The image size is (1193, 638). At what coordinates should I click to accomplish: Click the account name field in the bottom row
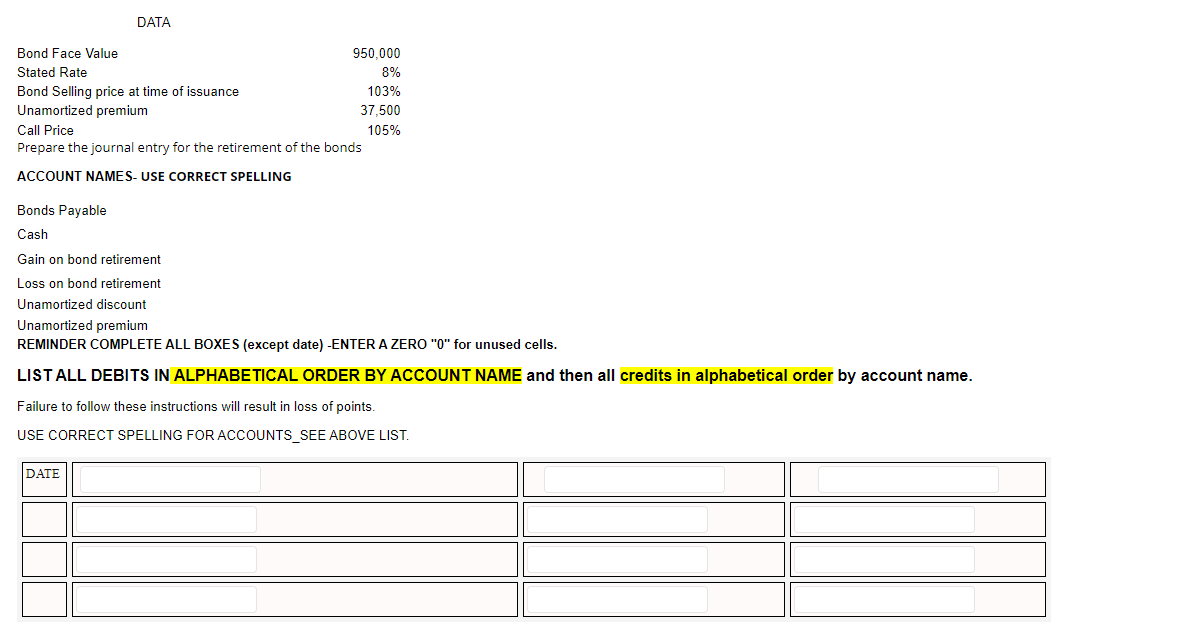(x=165, y=599)
